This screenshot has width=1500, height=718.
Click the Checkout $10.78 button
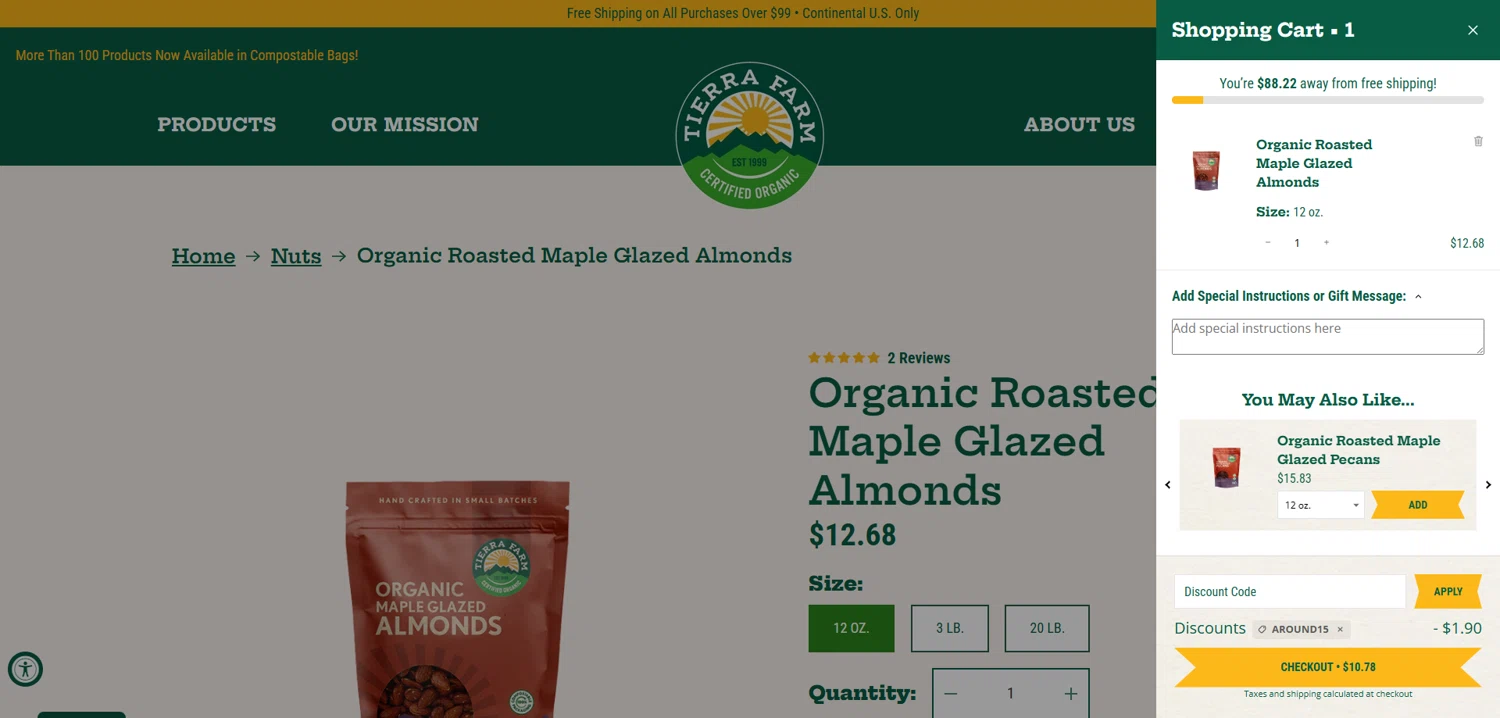pos(1328,667)
